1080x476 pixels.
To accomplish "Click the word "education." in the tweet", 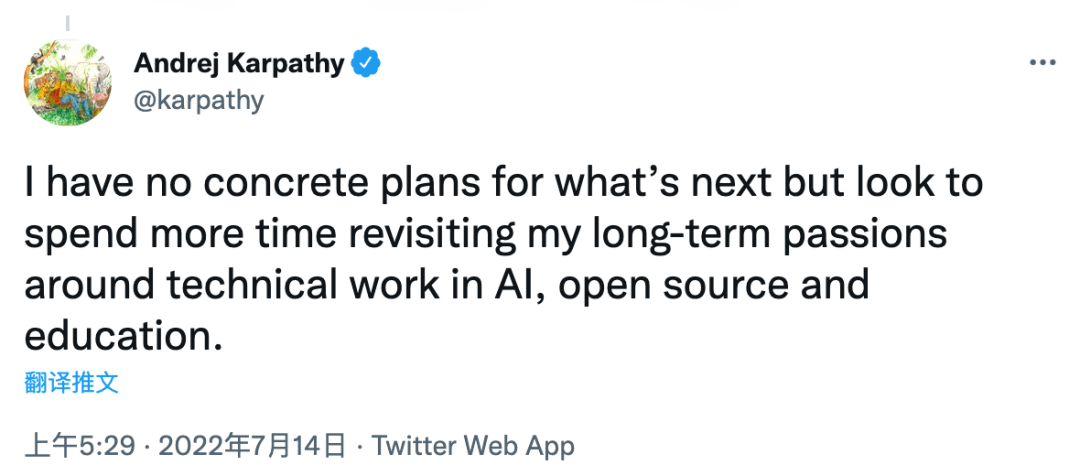I will [124, 337].
